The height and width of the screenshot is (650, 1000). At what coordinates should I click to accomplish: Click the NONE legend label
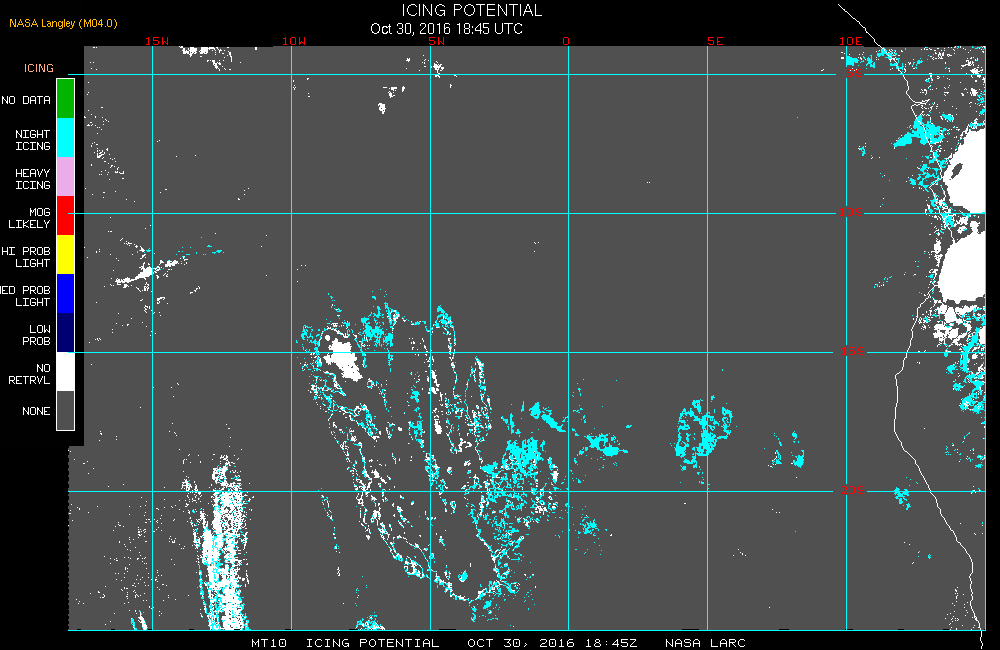[36, 411]
